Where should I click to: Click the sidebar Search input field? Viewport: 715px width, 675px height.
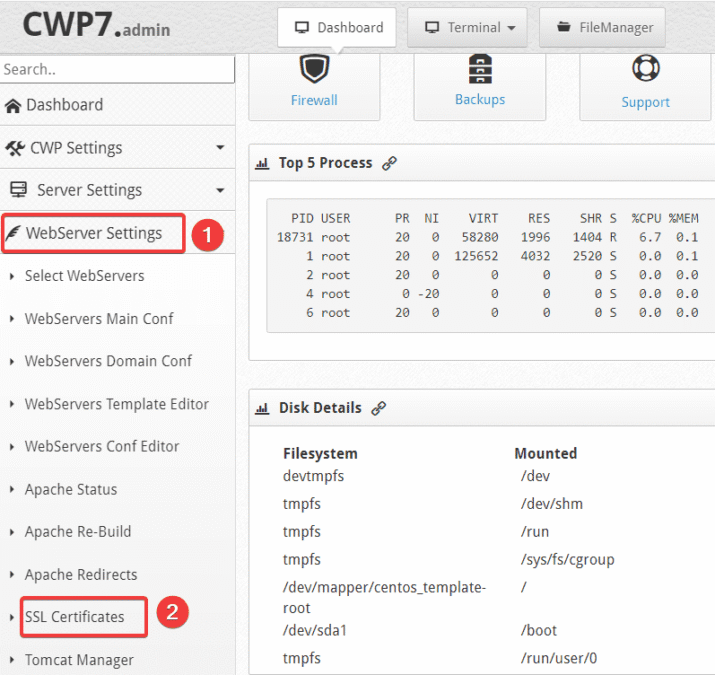coord(116,70)
